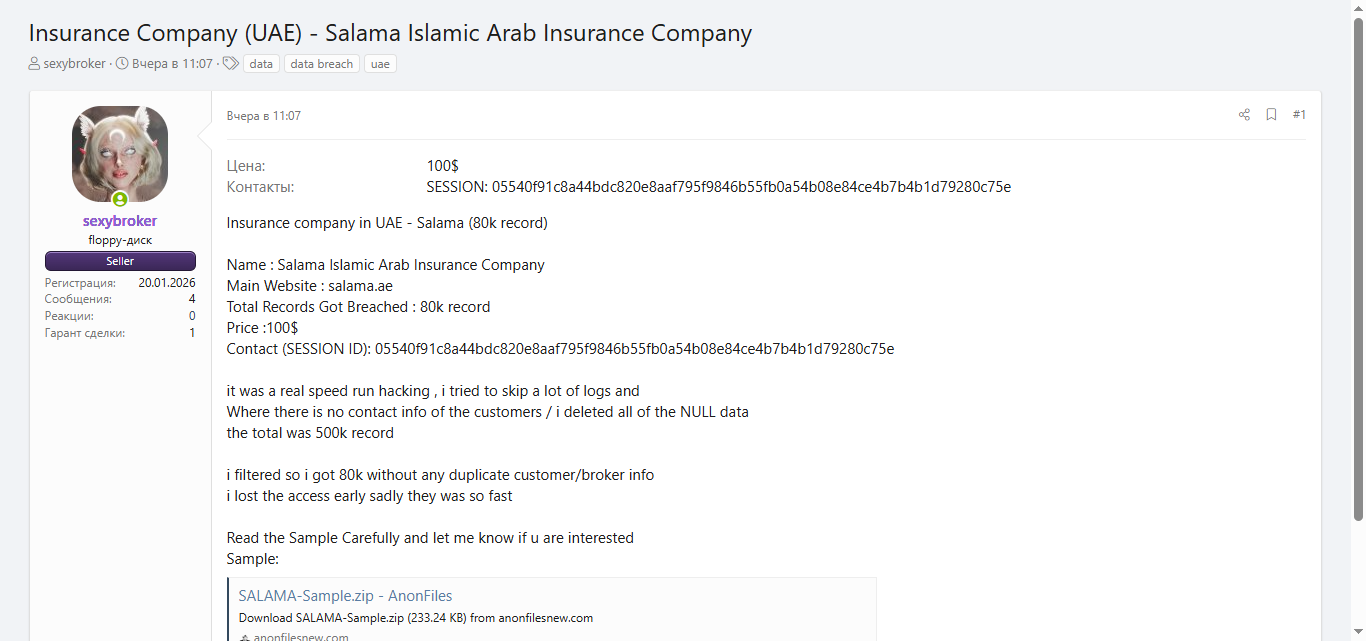
Task: Click the share post icon
Action: click(1244, 115)
